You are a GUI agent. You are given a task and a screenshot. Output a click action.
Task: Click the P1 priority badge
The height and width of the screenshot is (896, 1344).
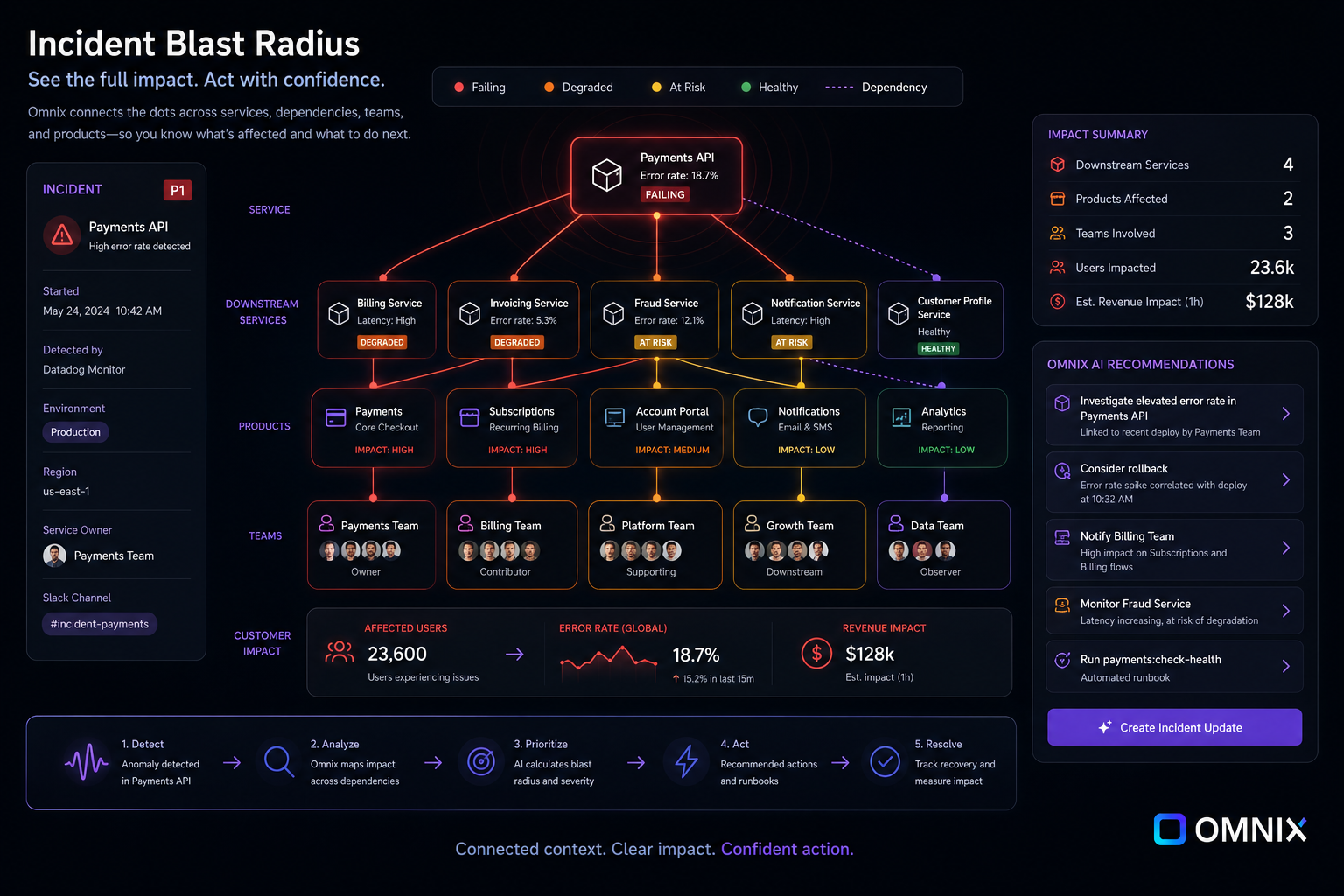(178, 190)
